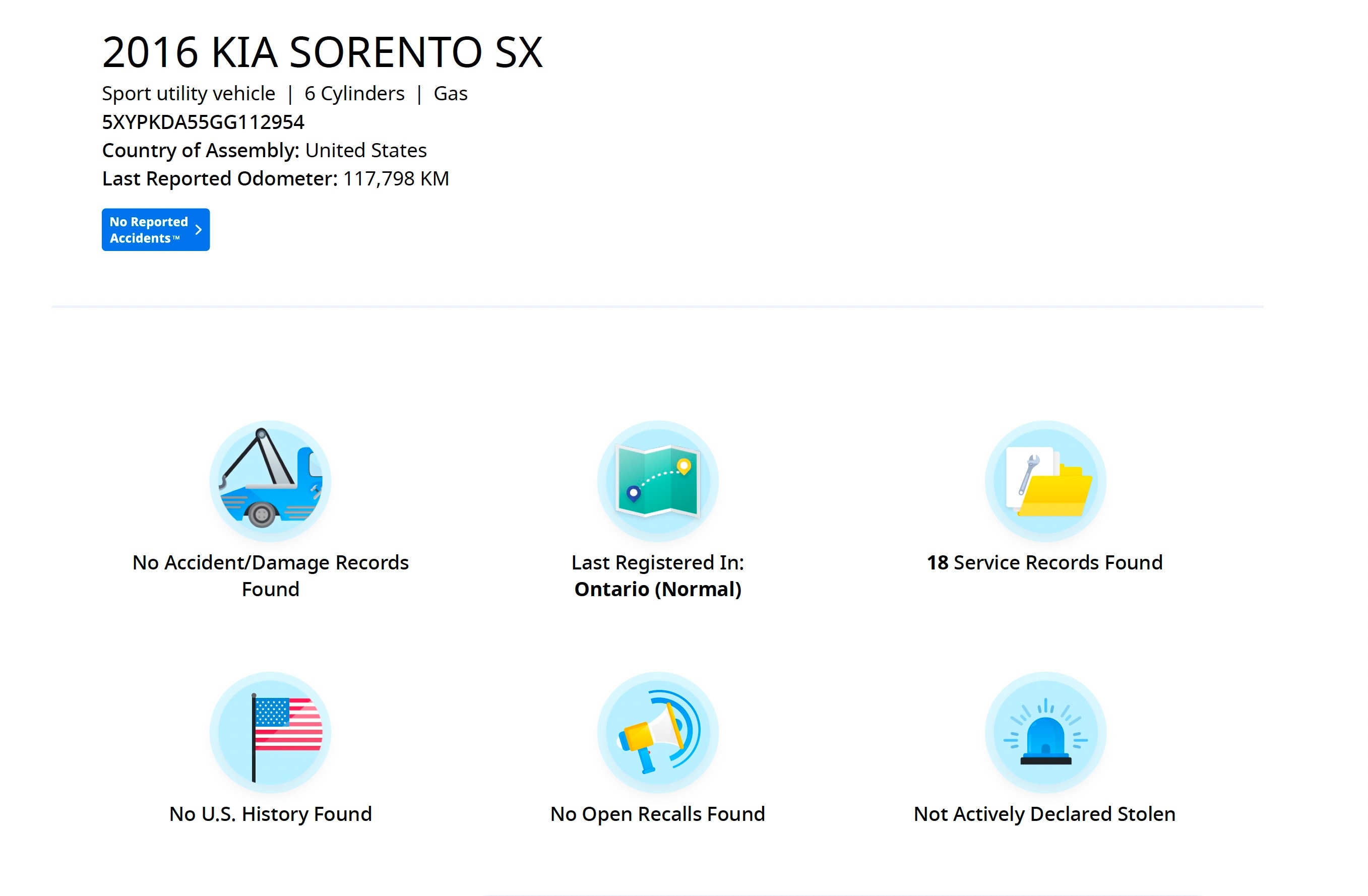Click the '2016 KIA SORENTO SX' heading
Viewport: 1368px width, 896px height.
323,52
